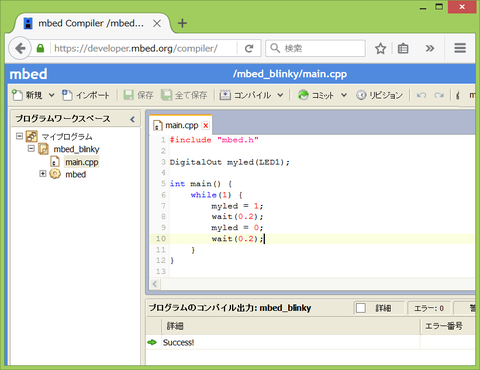The image size is (480, 370).
Task: Click the while(1) line
Action: tap(217, 195)
